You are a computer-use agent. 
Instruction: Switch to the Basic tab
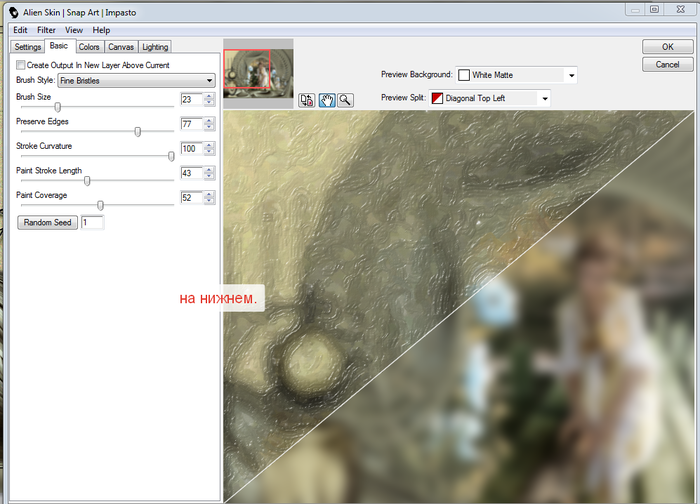pos(59,46)
